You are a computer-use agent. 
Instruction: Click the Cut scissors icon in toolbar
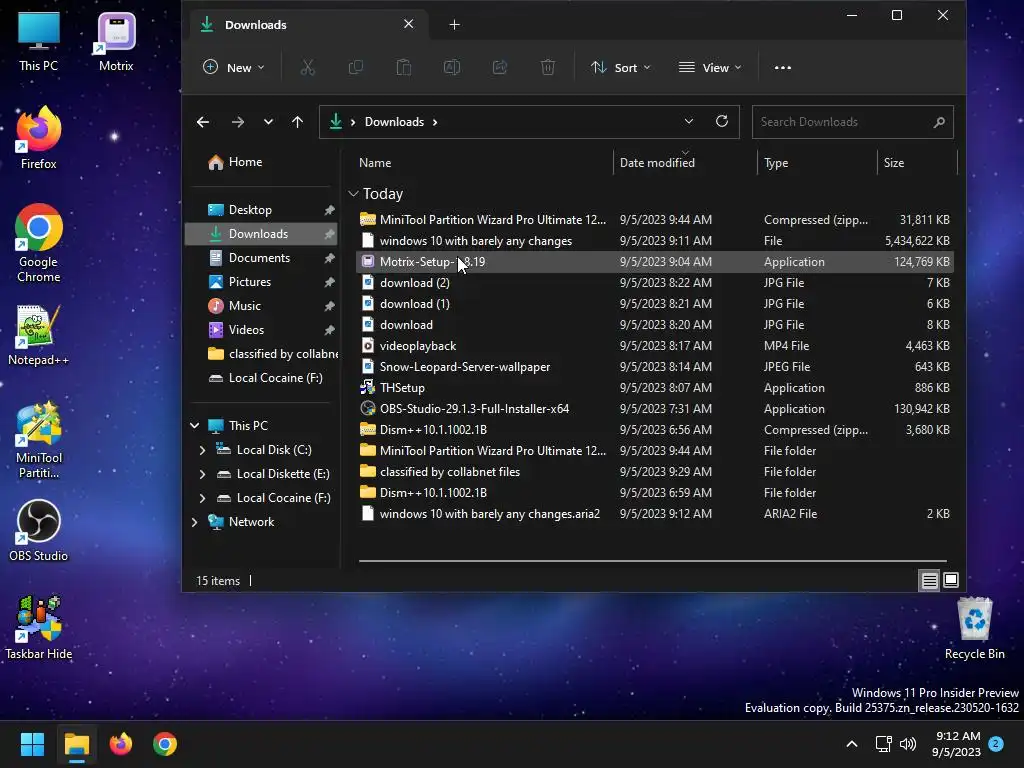coord(308,67)
